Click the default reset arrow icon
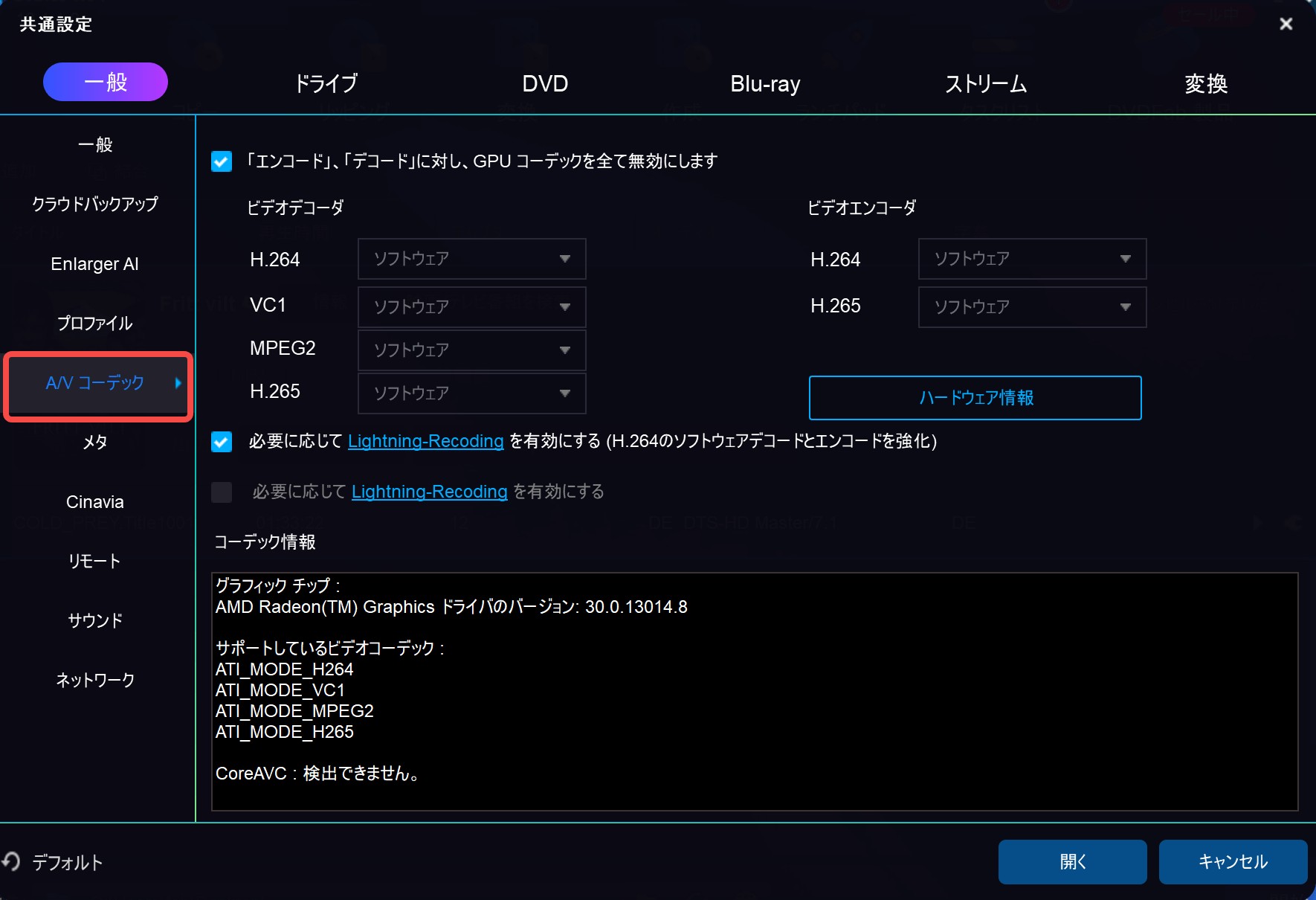The height and width of the screenshot is (900, 1316). [10, 861]
